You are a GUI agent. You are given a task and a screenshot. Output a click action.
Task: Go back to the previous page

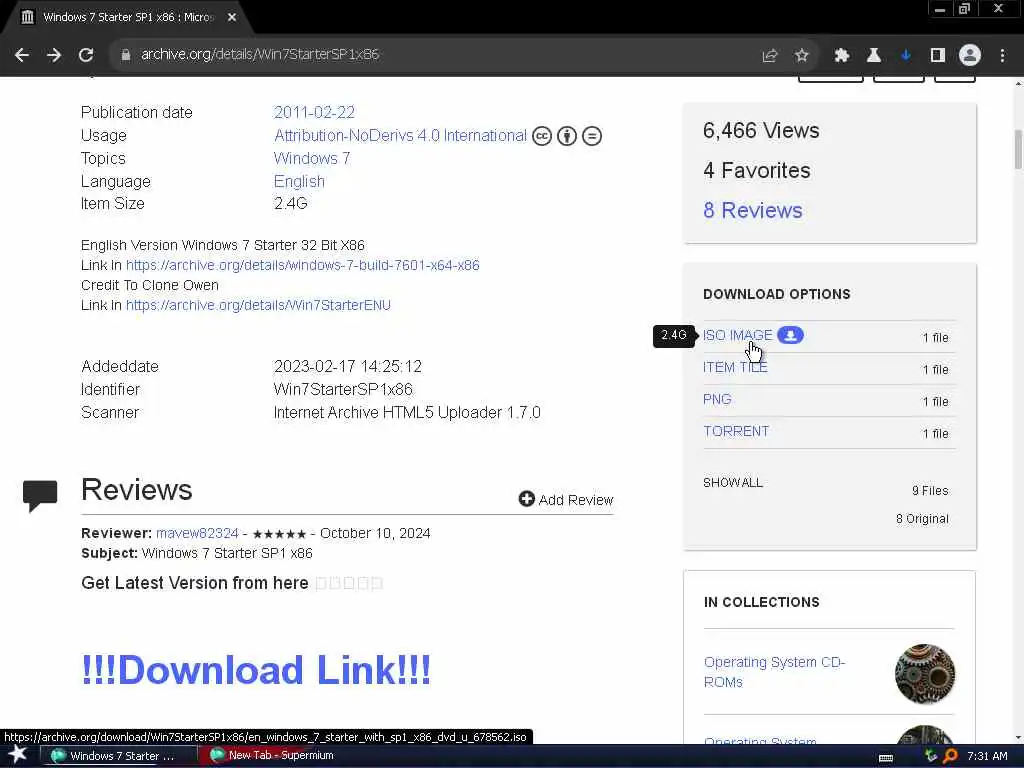point(22,55)
